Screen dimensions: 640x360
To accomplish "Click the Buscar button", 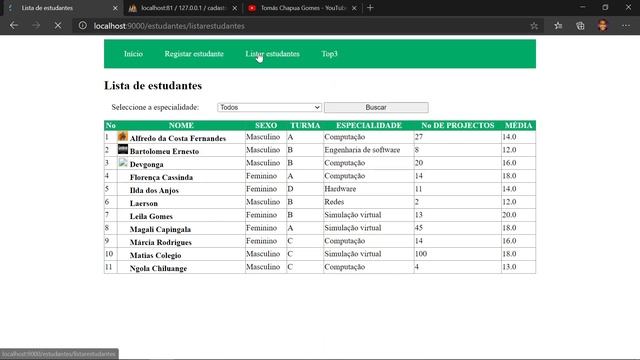I will tap(376, 107).
